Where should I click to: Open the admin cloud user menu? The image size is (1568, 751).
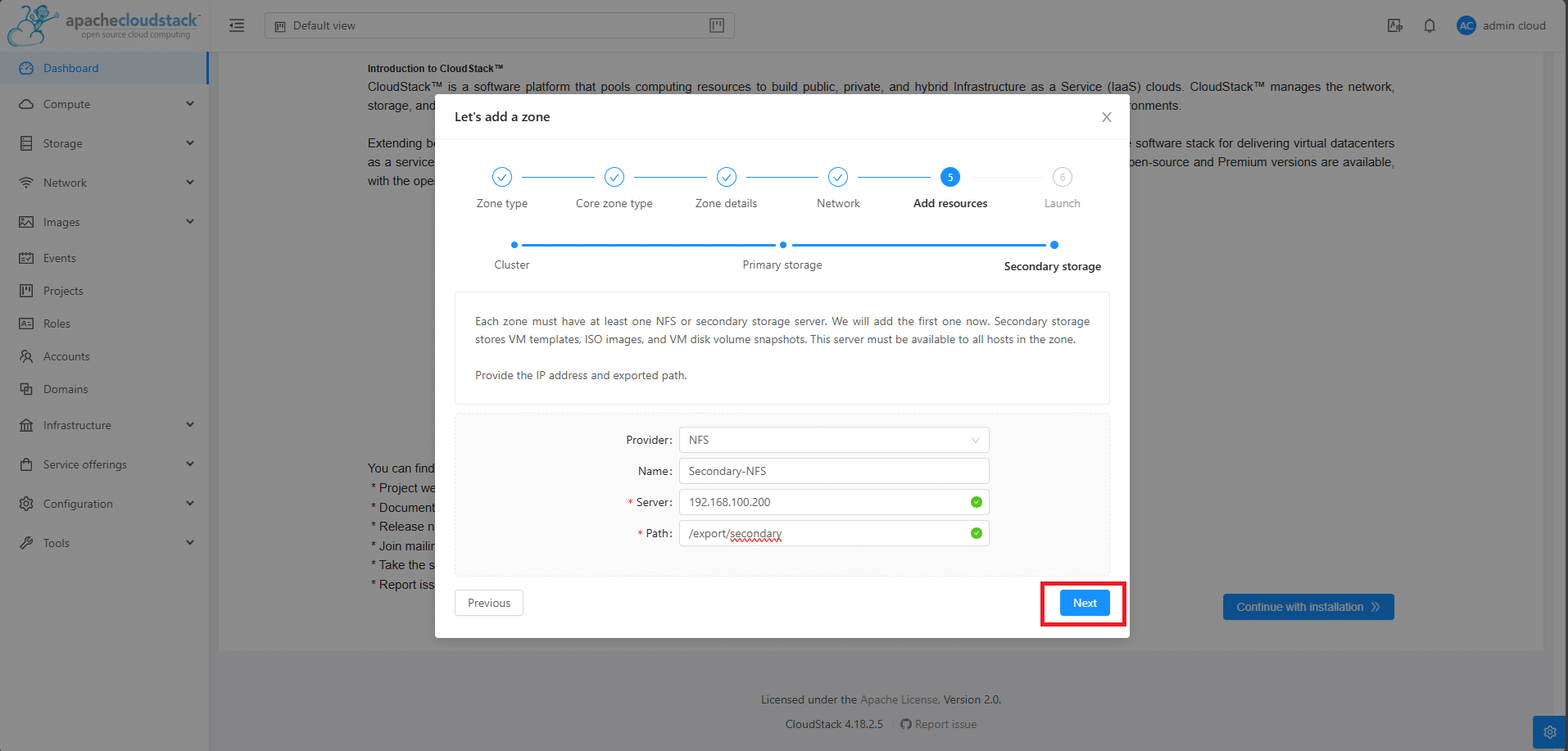1502,25
